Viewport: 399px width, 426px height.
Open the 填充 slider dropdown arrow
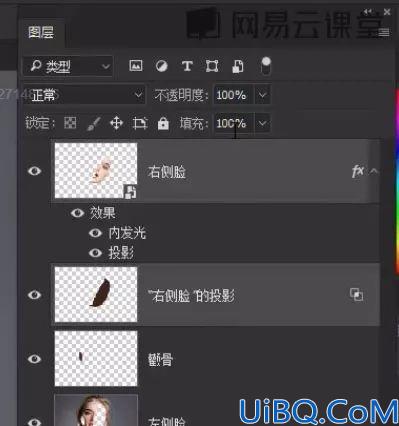[x=262, y=124]
